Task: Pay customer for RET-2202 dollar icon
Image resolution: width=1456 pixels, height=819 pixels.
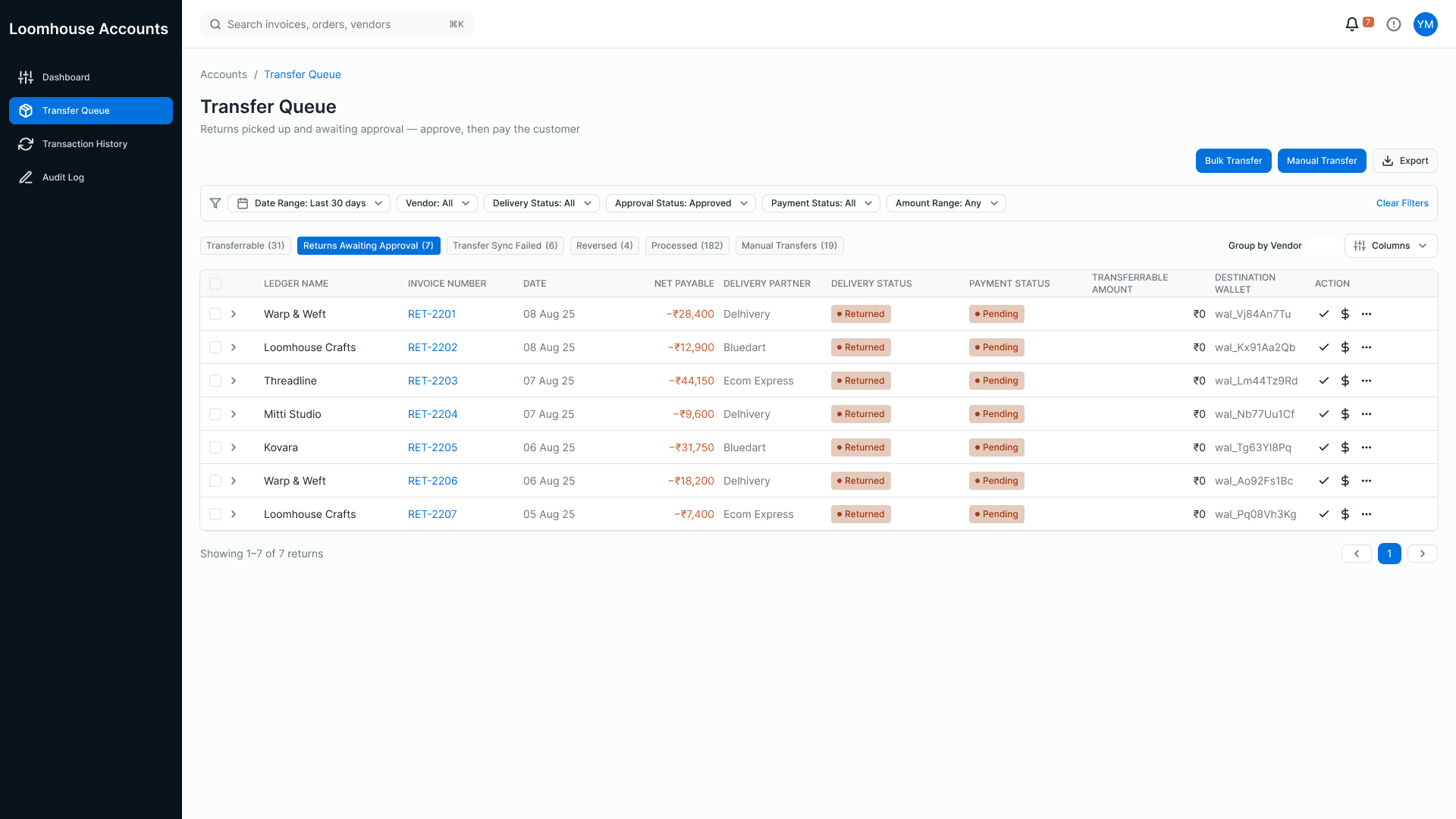Action: (x=1345, y=347)
